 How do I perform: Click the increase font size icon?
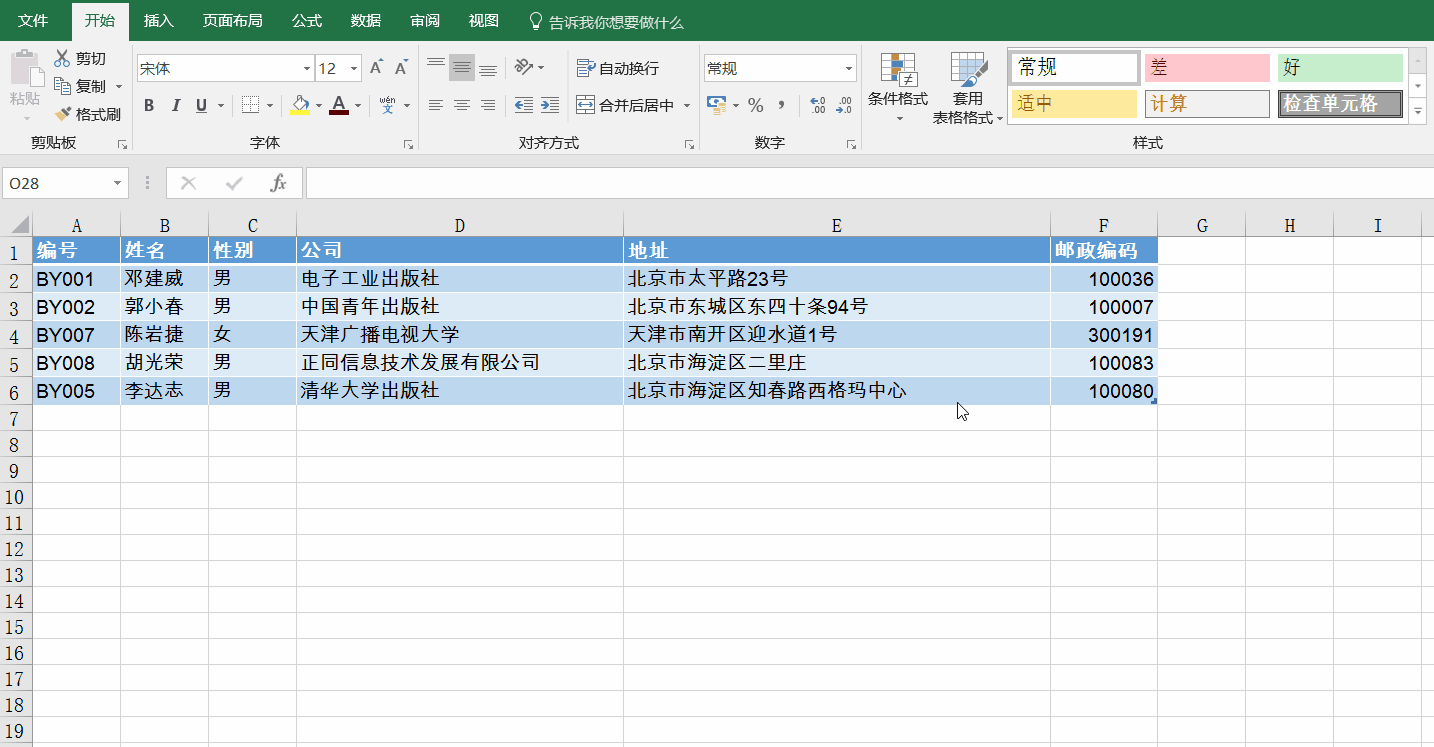pos(376,68)
